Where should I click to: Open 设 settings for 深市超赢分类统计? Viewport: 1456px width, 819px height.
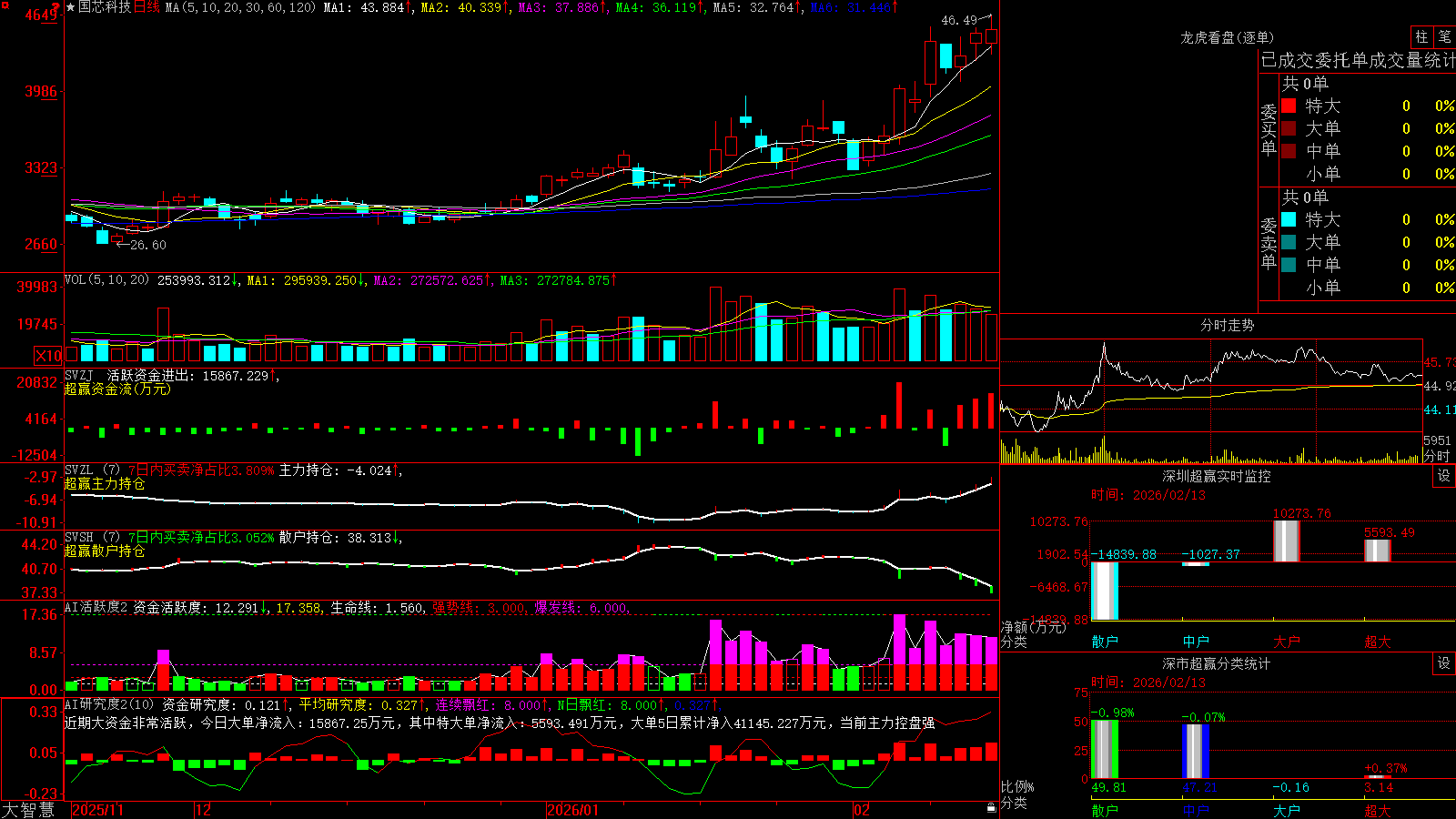[1444, 663]
